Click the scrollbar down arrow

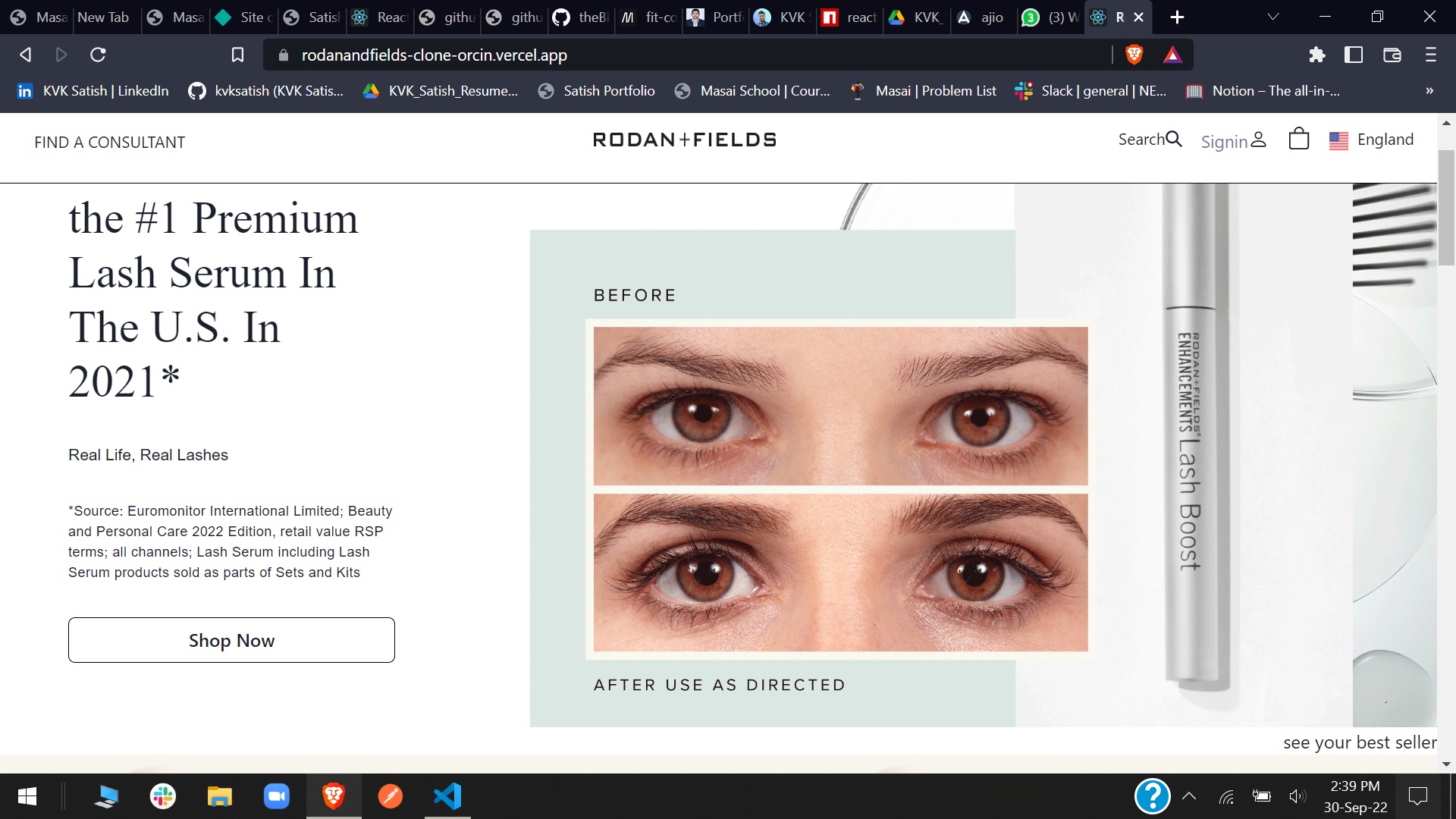click(1446, 764)
